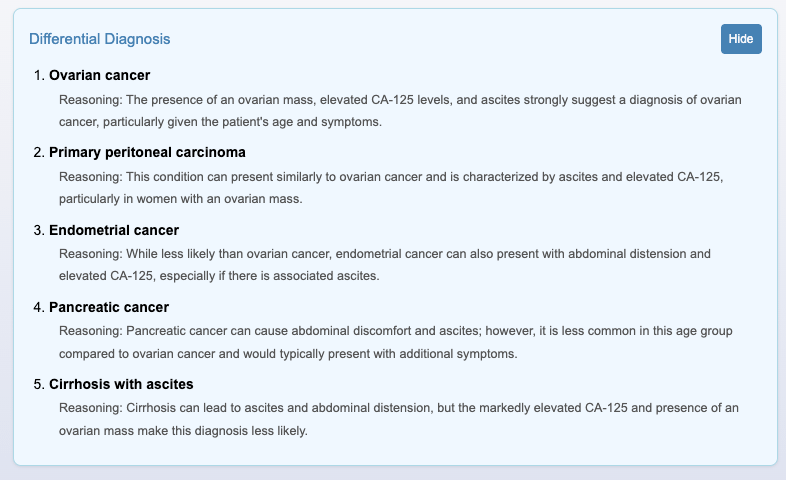Click the Reasoning label under Endometrial cancer
Image resolution: width=786 pixels, height=480 pixels.
click(x=90, y=254)
